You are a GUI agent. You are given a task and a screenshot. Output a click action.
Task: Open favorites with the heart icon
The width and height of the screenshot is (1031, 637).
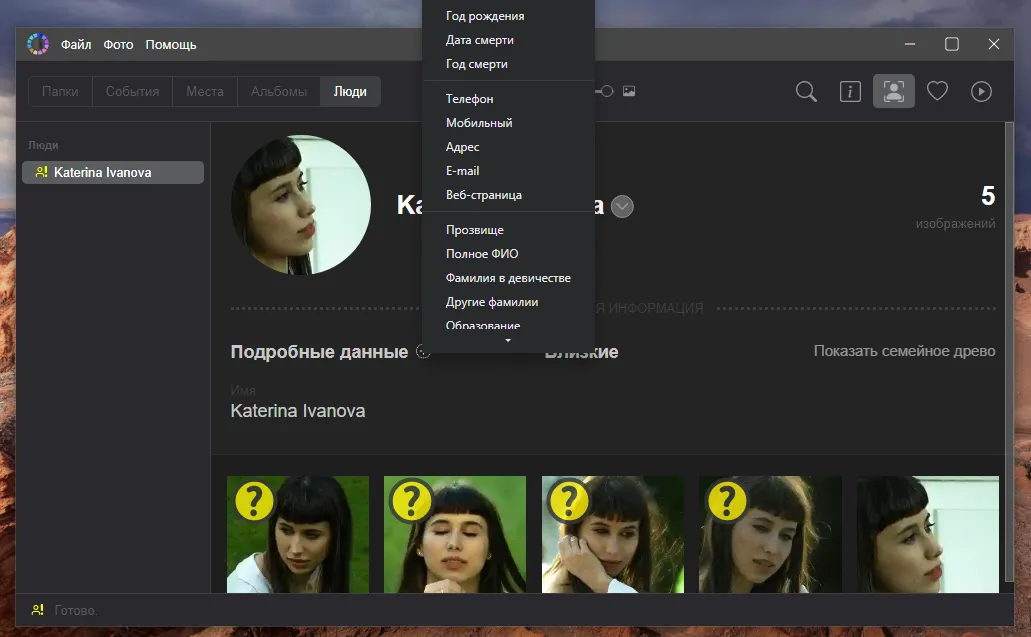tap(937, 91)
